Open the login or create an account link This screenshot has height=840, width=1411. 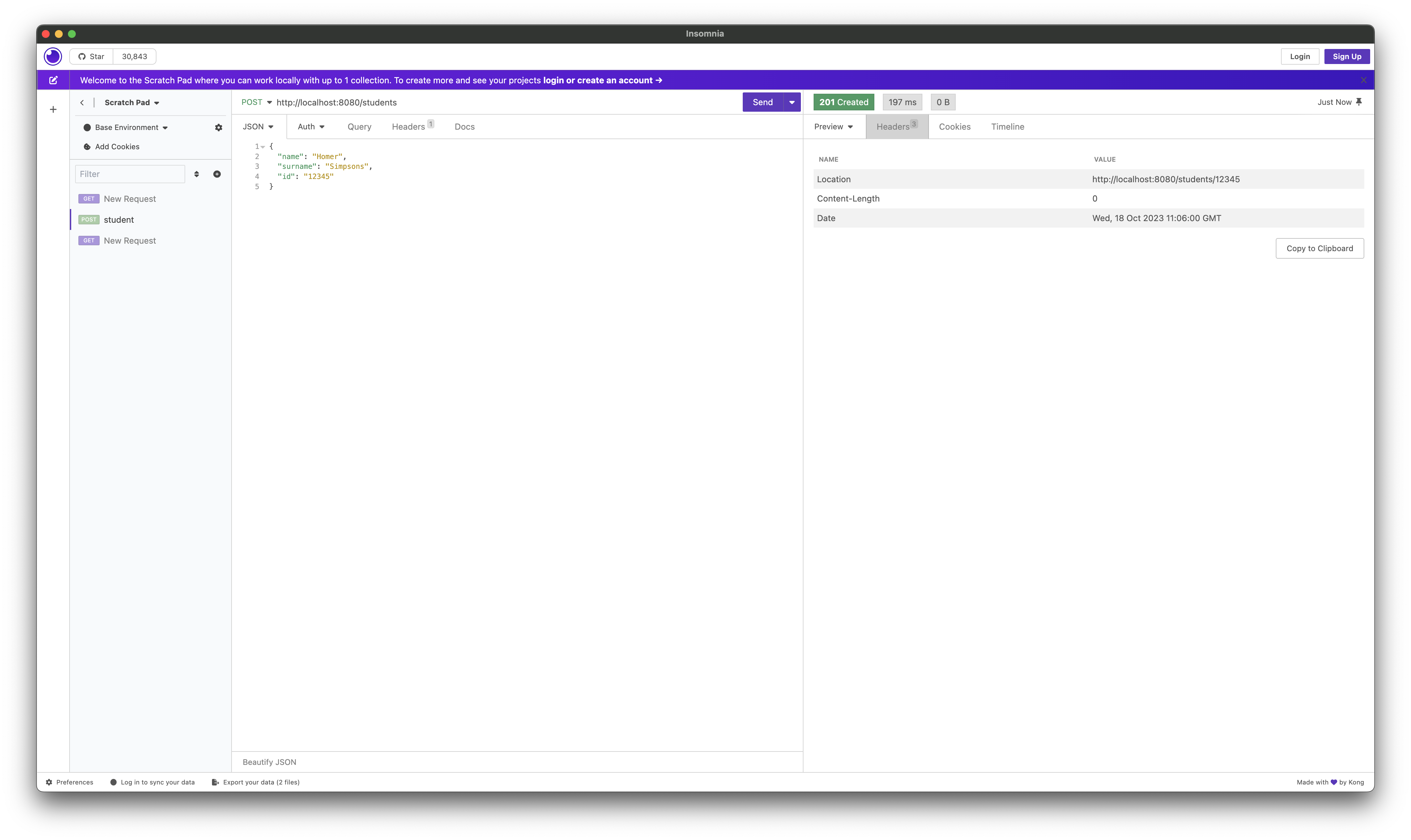[x=602, y=80]
